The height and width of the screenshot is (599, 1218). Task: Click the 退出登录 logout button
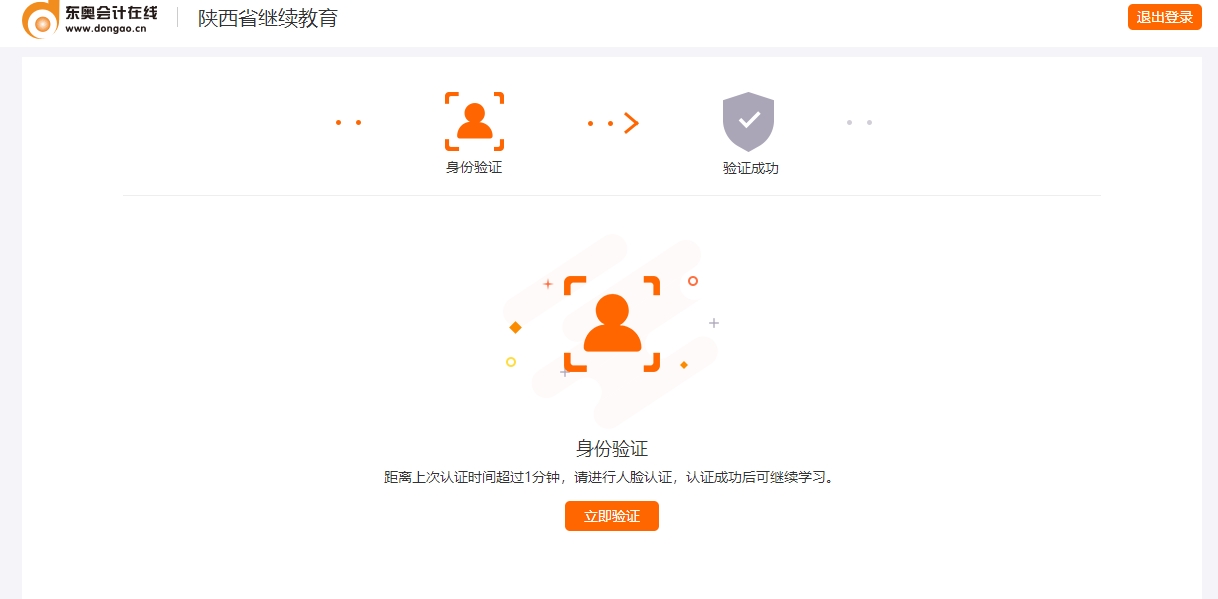(1163, 17)
